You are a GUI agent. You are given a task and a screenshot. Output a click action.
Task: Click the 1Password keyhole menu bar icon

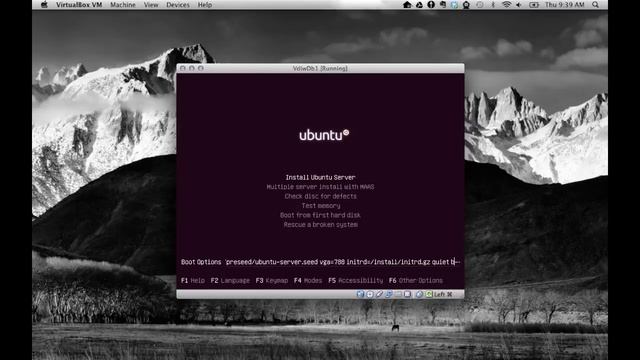(431, 5)
